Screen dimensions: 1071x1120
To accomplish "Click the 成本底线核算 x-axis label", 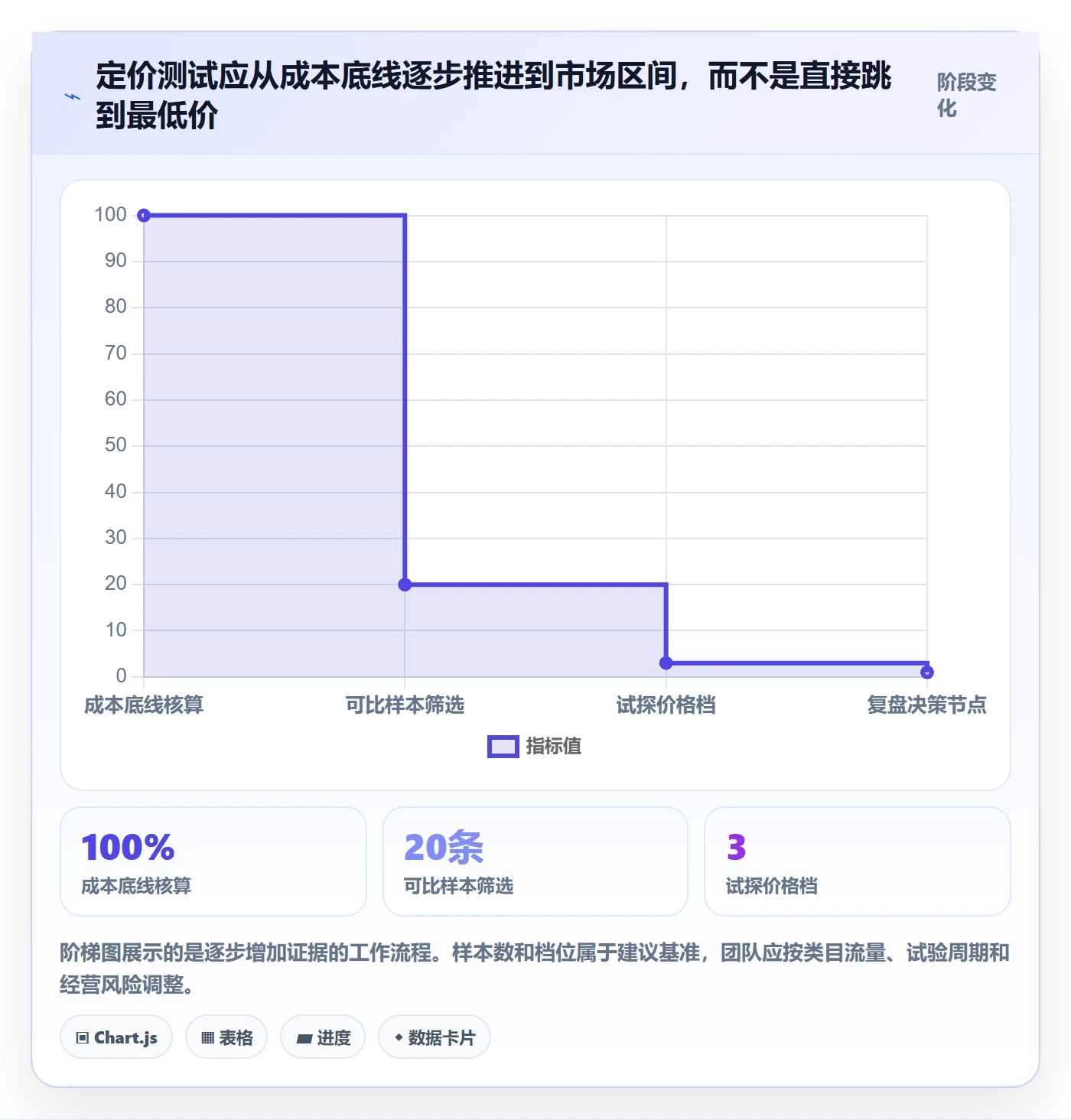I will (144, 705).
